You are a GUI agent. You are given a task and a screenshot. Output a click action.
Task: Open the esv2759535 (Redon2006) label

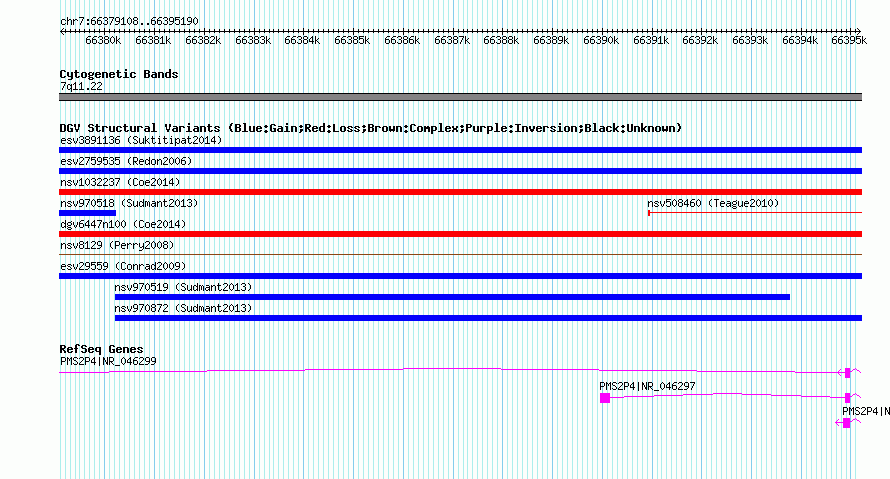coord(126,161)
